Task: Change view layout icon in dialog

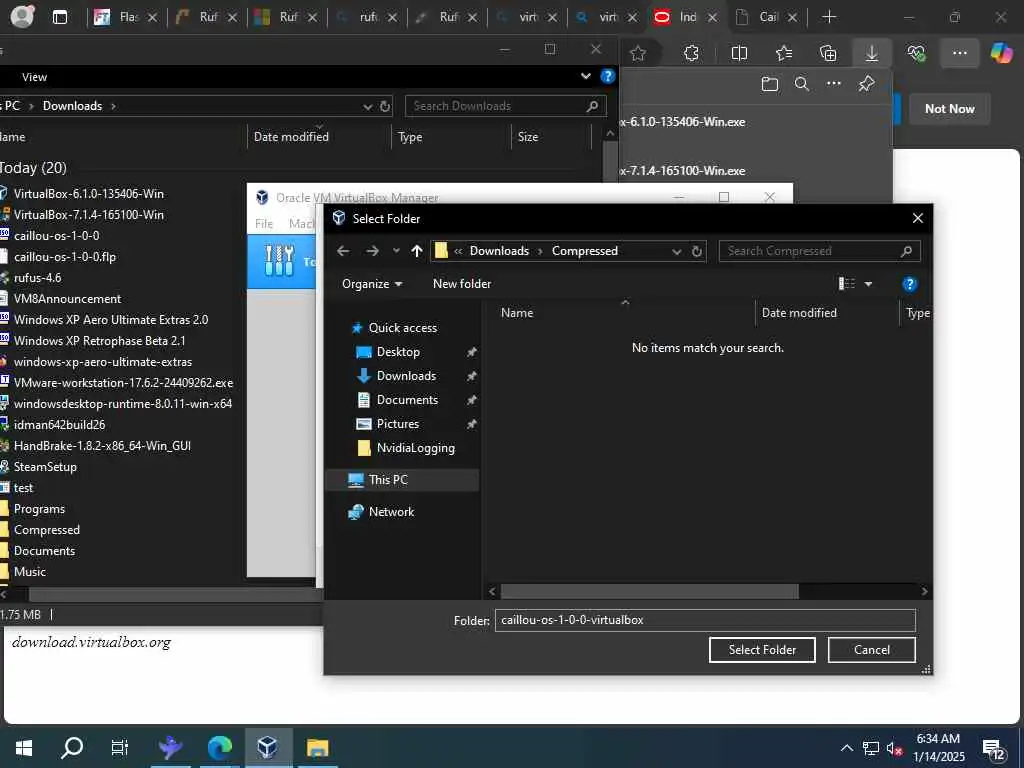Action: click(x=846, y=283)
